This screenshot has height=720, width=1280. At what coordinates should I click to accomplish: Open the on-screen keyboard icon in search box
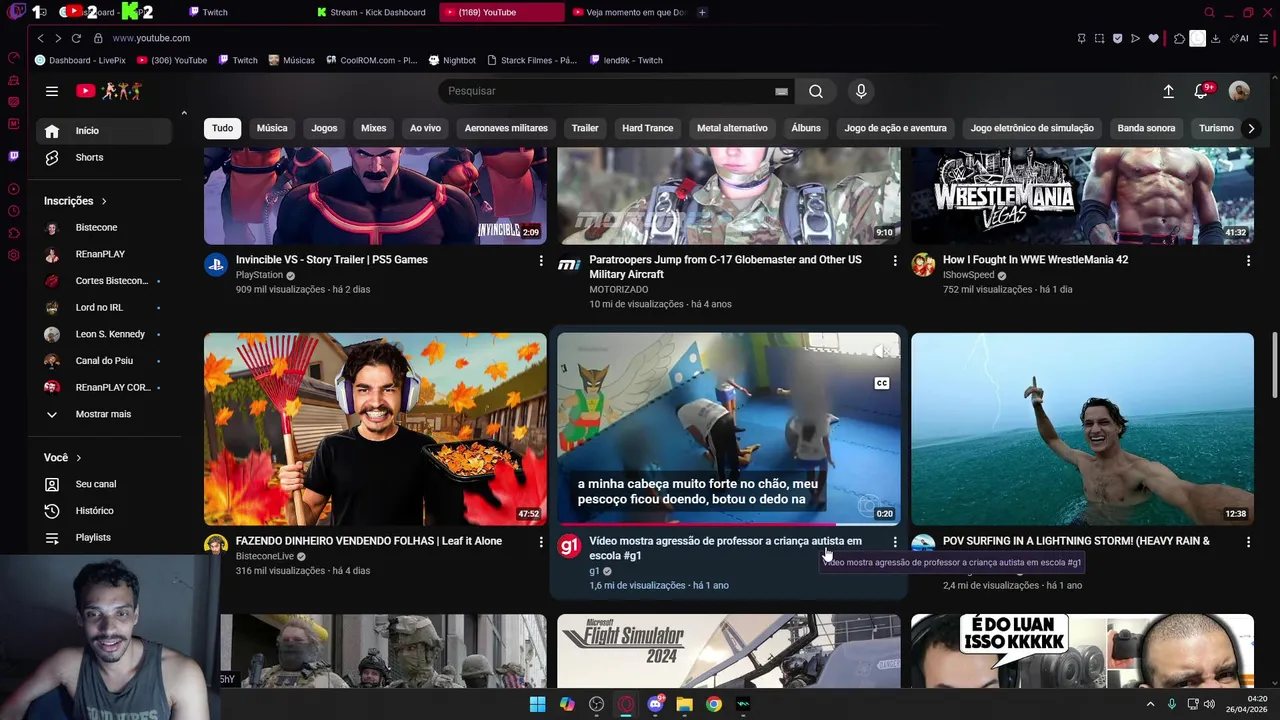pos(781,91)
